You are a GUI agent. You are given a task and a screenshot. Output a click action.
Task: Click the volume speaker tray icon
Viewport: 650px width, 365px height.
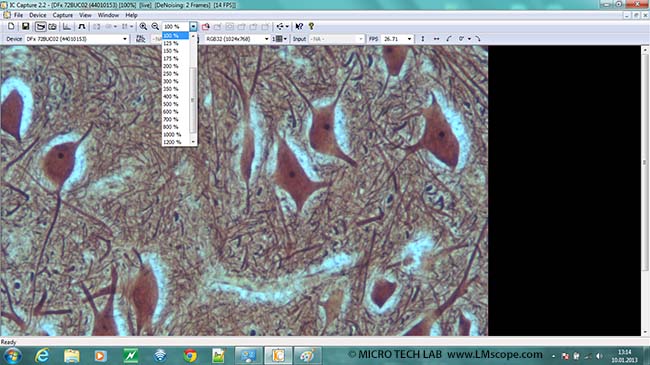click(x=599, y=356)
